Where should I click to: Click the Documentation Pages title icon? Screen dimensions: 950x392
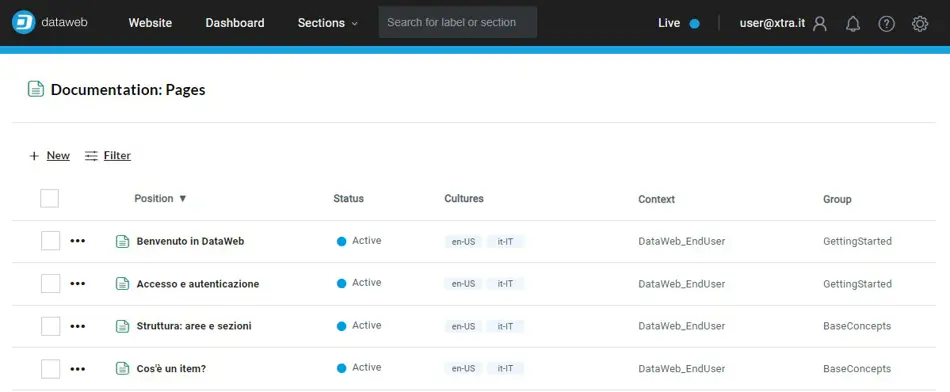(x=36, y=90)
